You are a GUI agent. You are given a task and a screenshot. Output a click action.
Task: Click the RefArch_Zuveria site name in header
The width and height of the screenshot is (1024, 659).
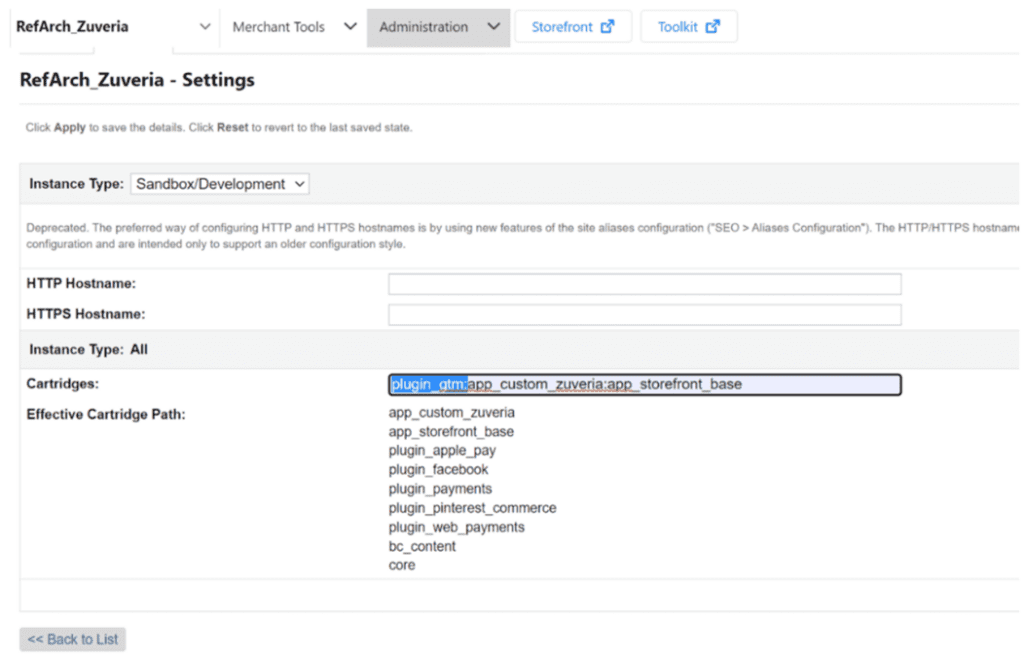tap(72, 27)
